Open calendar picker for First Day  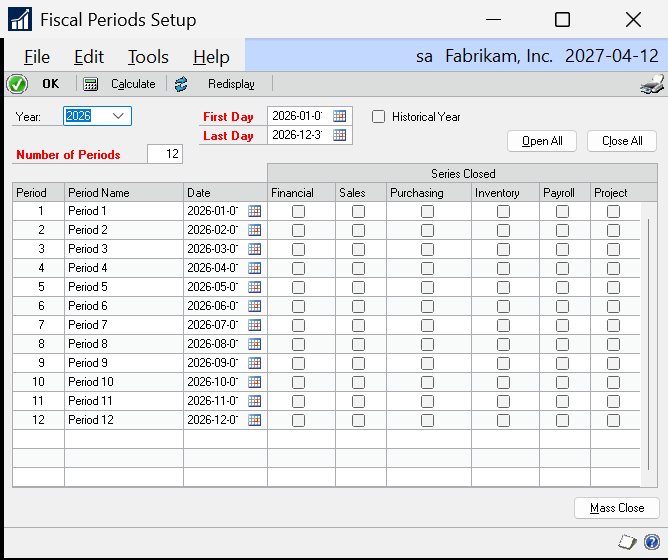coord(340,117)
